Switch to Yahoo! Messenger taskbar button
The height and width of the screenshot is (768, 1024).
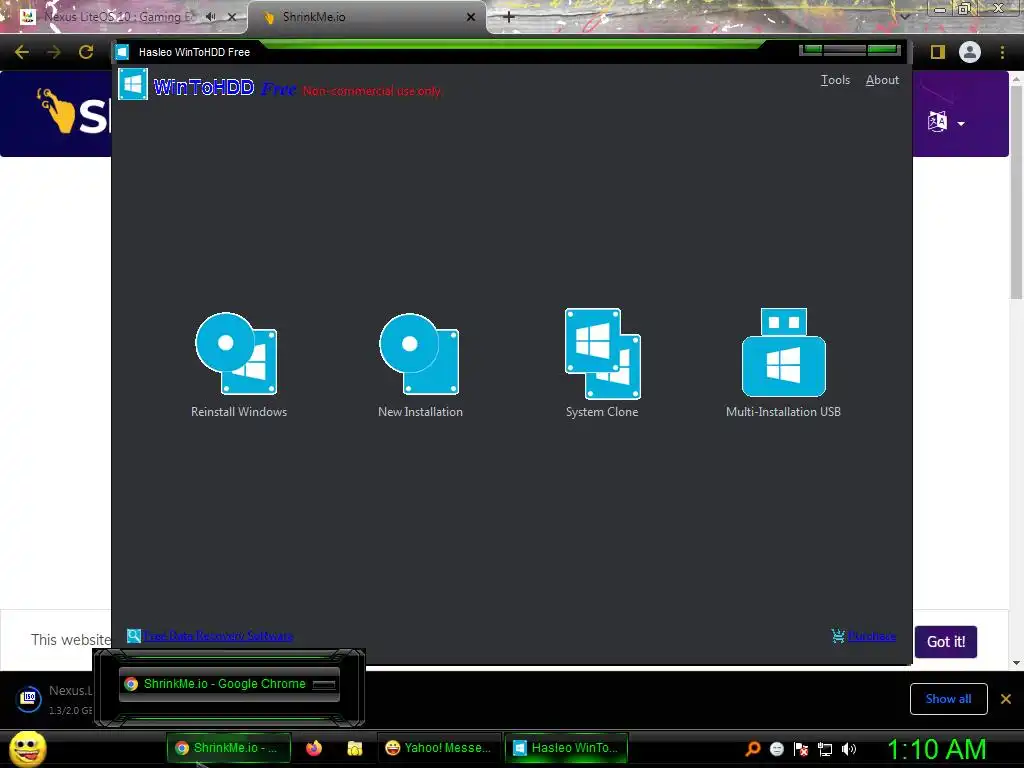(439, 748)
